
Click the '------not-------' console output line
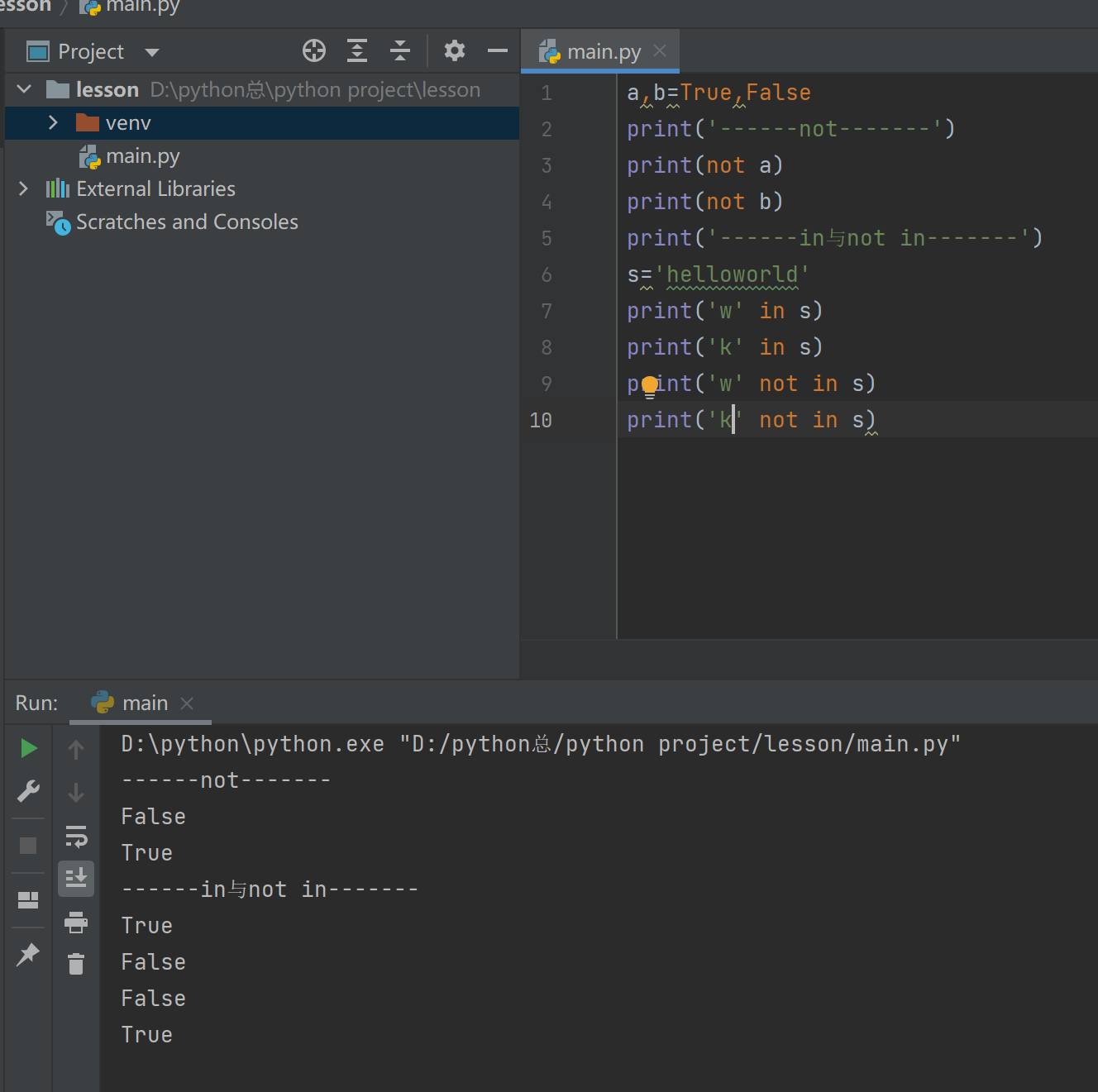click(226, 781)
